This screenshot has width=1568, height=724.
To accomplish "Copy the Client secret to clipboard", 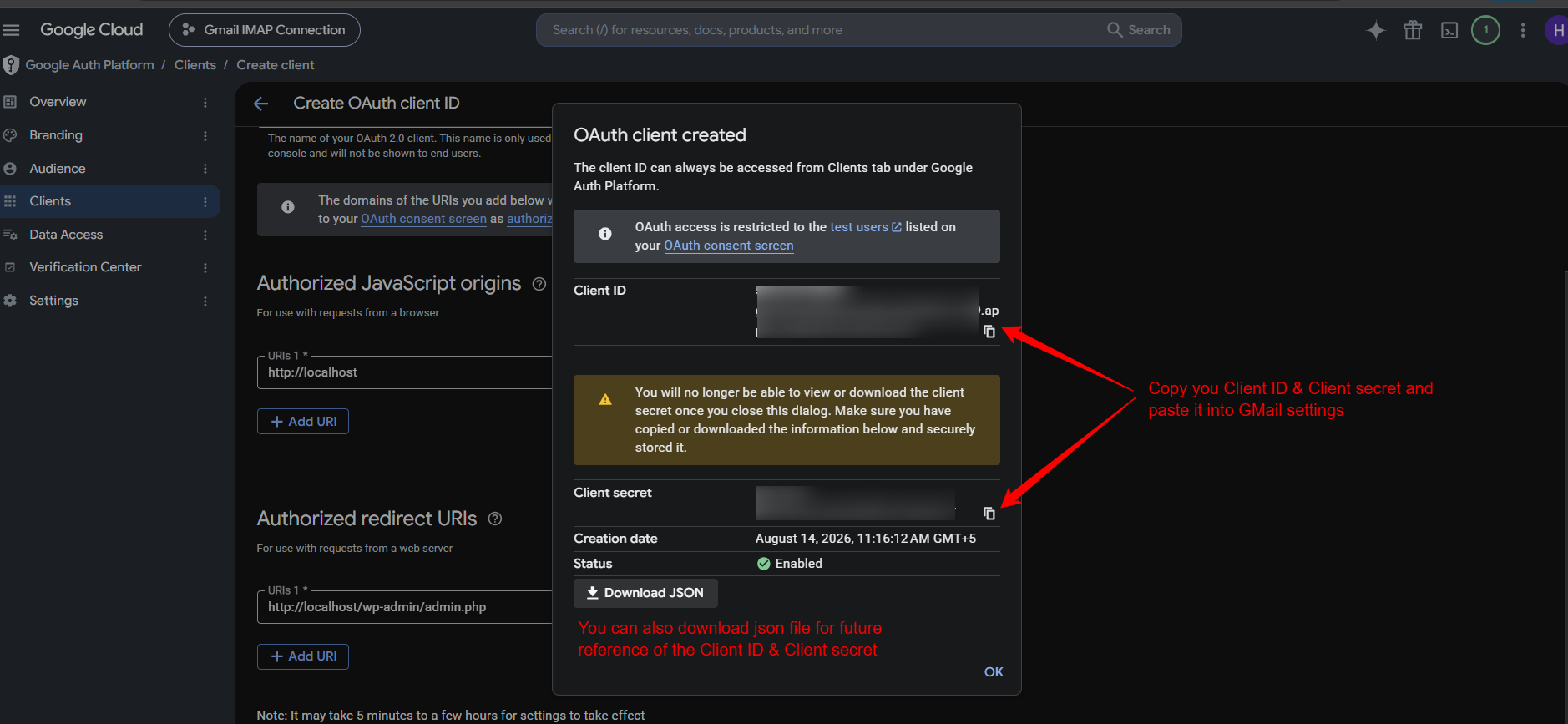I will tap(989, 513).
